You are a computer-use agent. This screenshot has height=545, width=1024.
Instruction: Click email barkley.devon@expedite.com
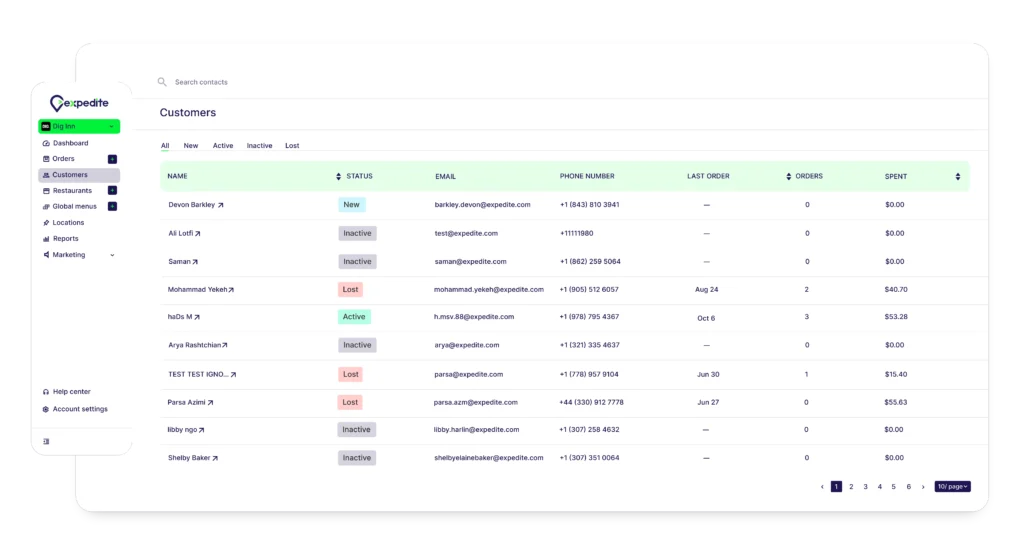tap(482, 204)
